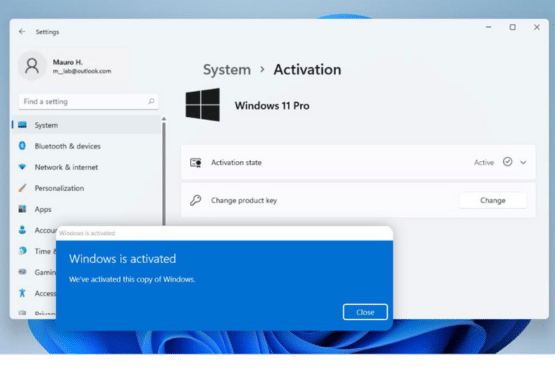
Task: Click the Time & language globe icon
Action: (x=22, y=251)
